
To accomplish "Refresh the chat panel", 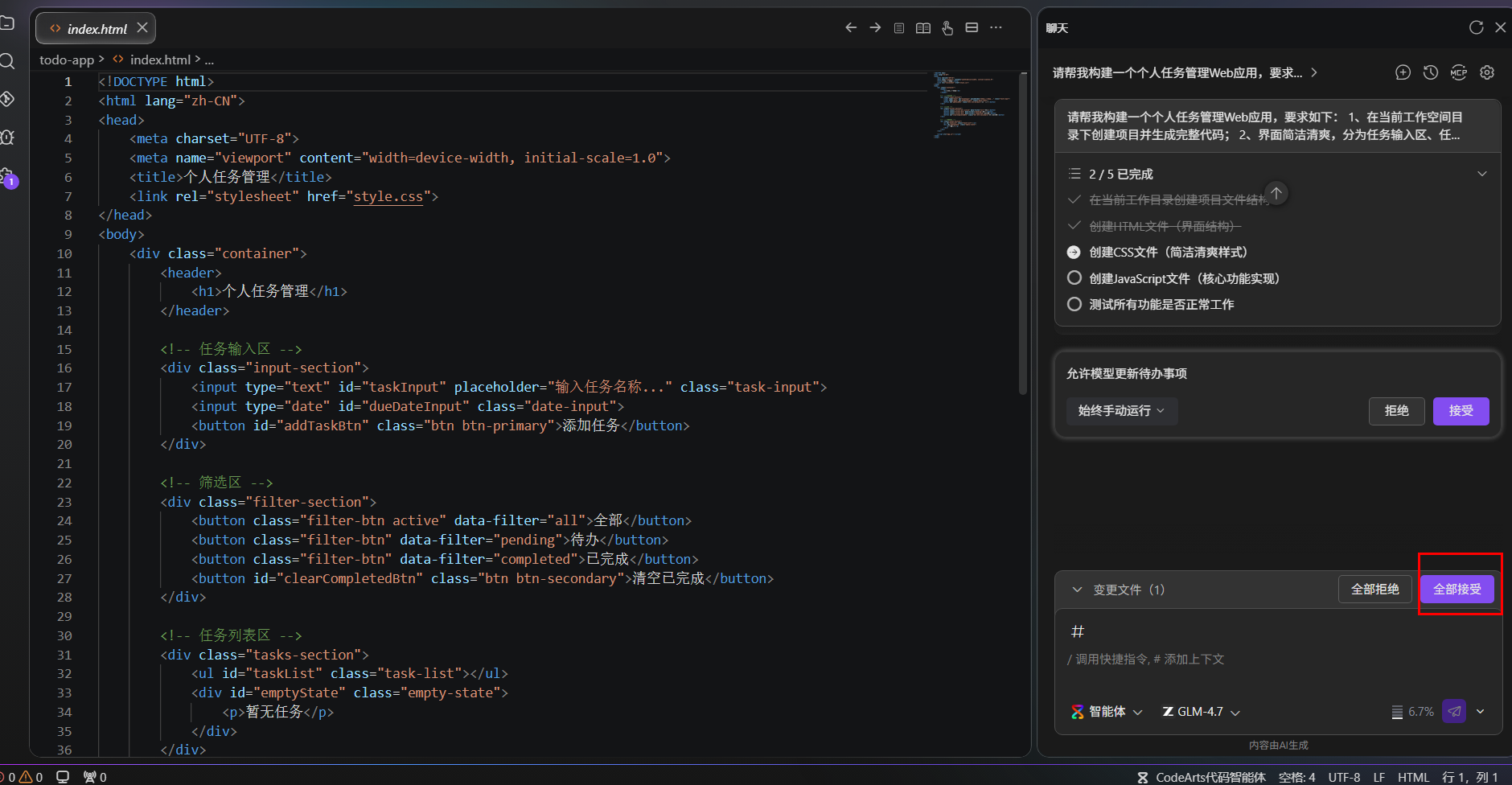I will click(1476, 27).
